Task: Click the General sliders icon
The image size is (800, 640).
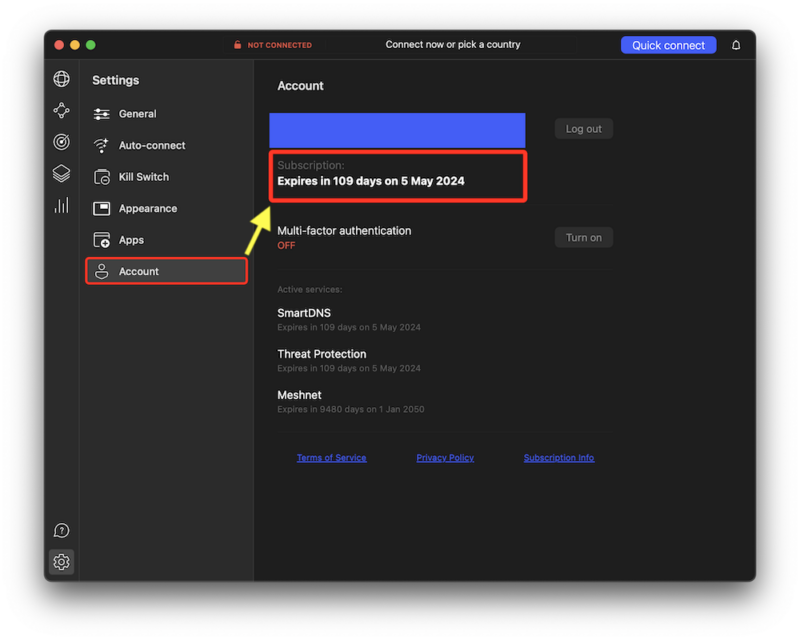Action: [102, 114]
